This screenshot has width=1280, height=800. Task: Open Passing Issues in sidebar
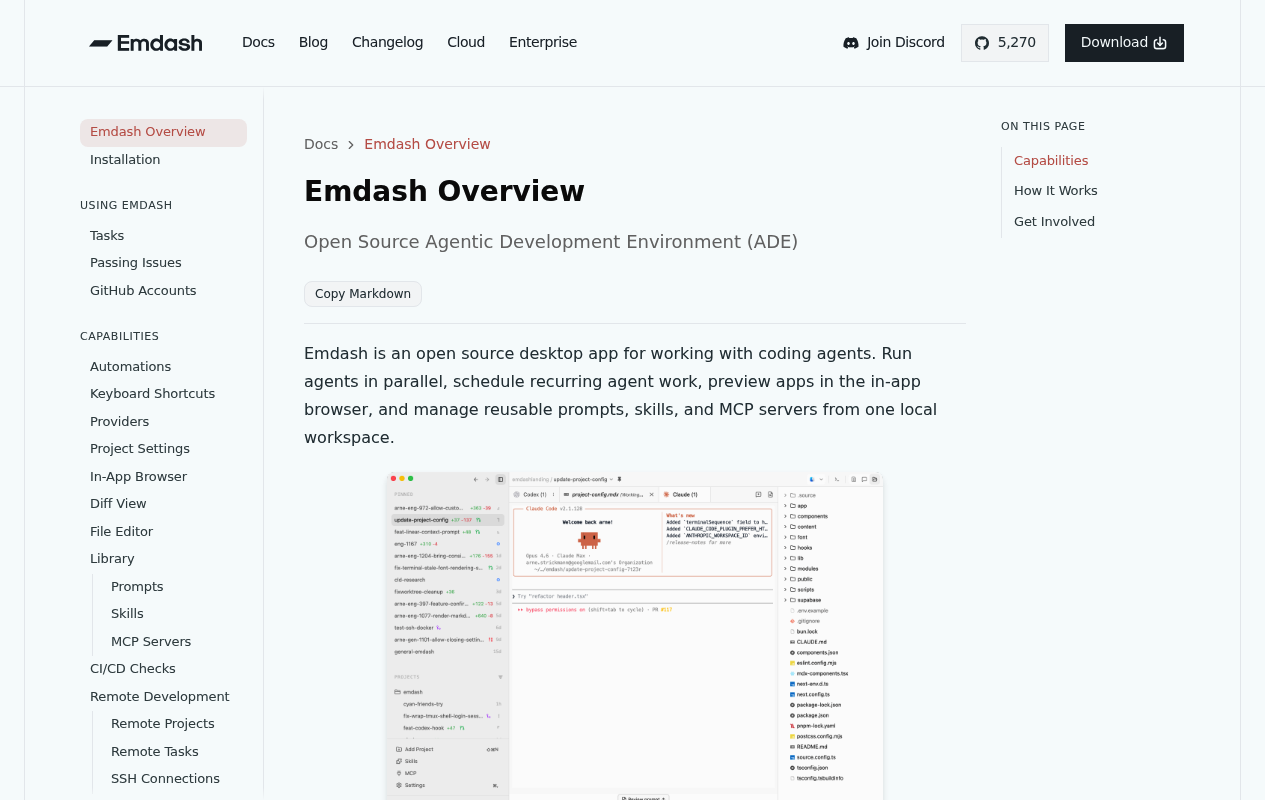point(136,263)
